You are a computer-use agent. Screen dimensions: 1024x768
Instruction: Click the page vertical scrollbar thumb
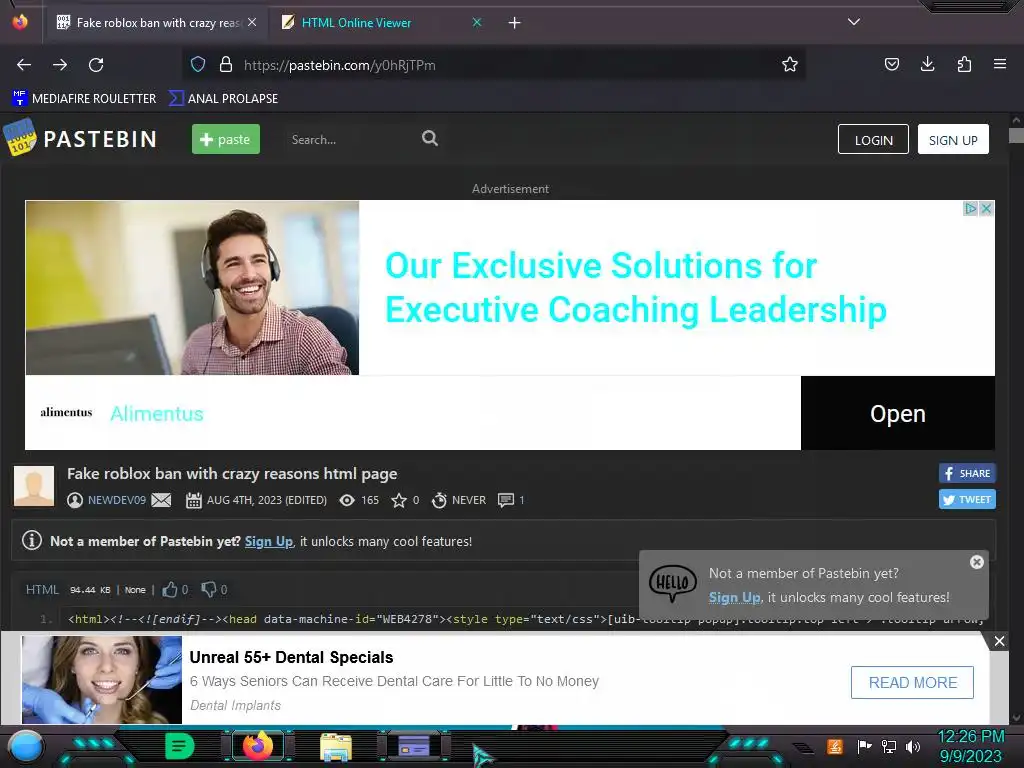1016,135
